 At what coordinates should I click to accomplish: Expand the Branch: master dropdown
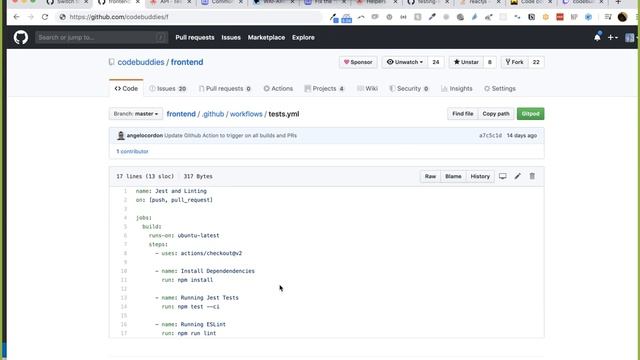point(136,114)
